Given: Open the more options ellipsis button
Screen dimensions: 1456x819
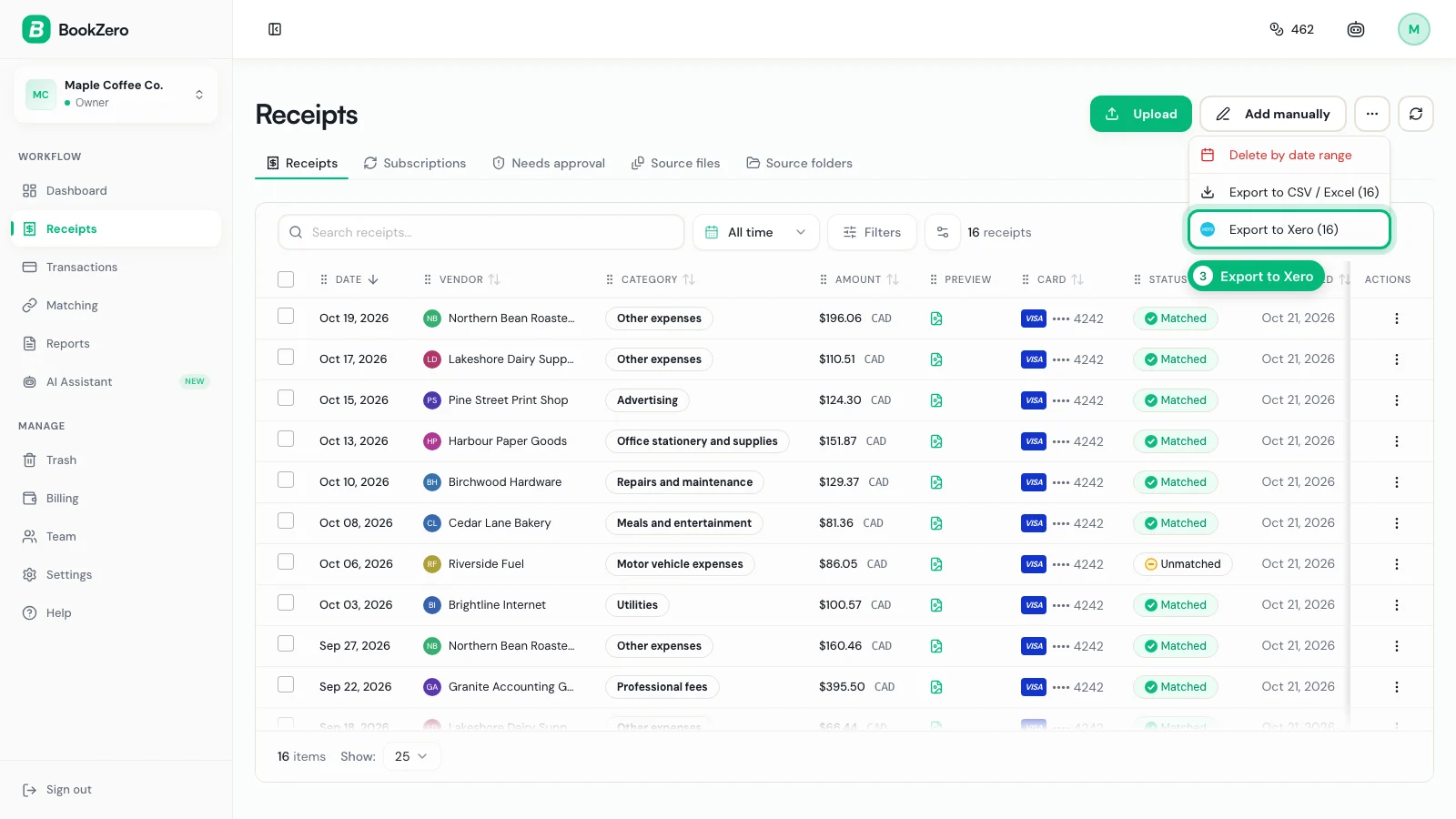Looking at the screenshot, I should (1372, 114).
